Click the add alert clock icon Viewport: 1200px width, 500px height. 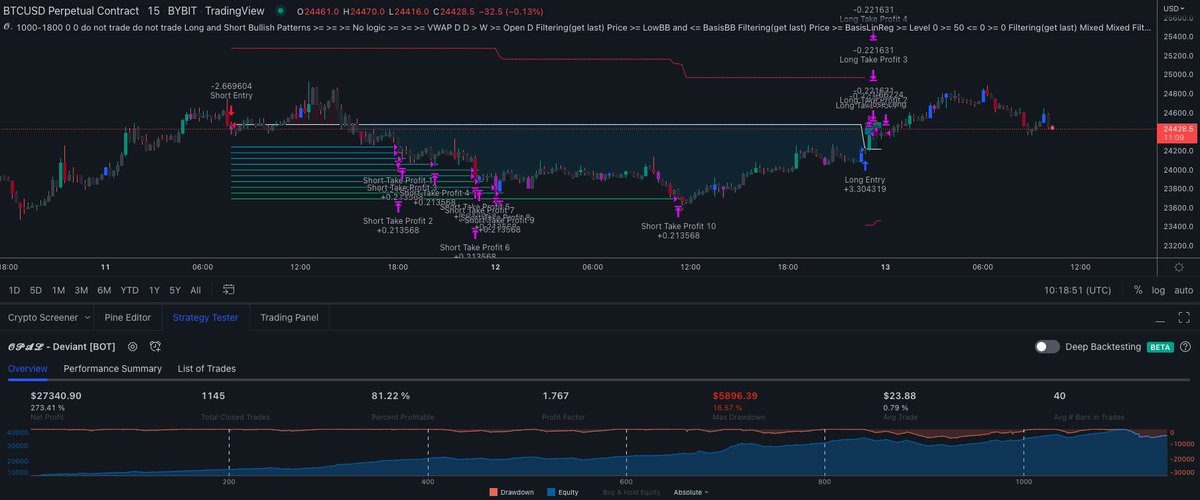coord(155,346)
